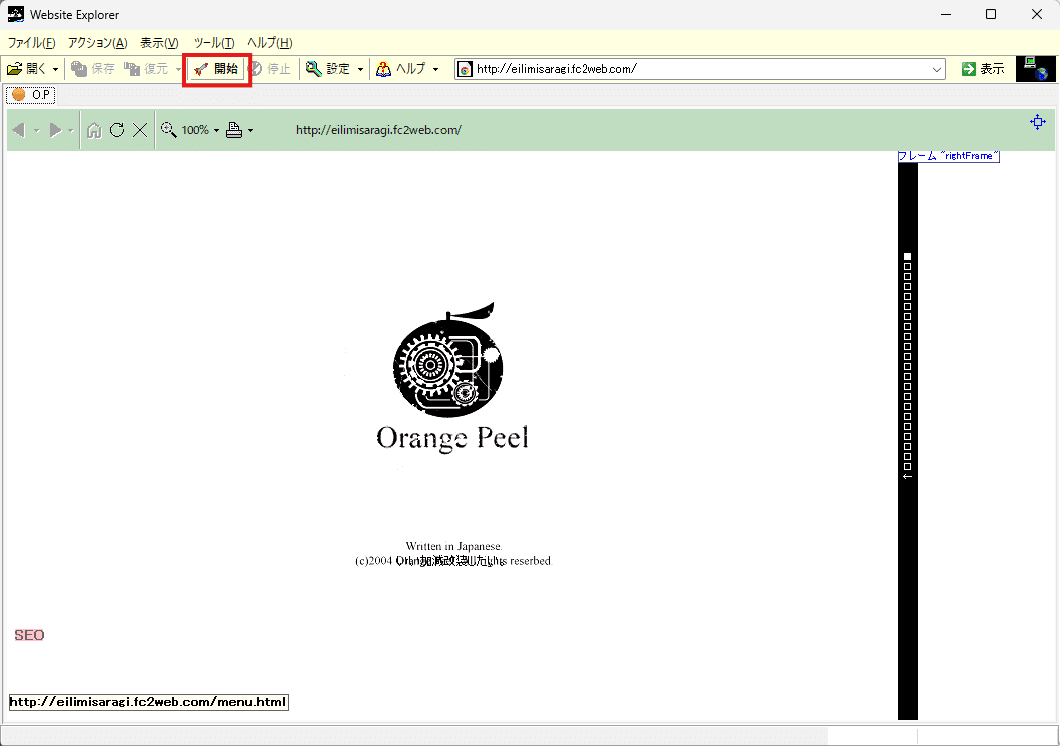The height and width of the screenshot is (746, 1060).
Task: Click the network computer globe icon
Action: tap(1036, 69)
